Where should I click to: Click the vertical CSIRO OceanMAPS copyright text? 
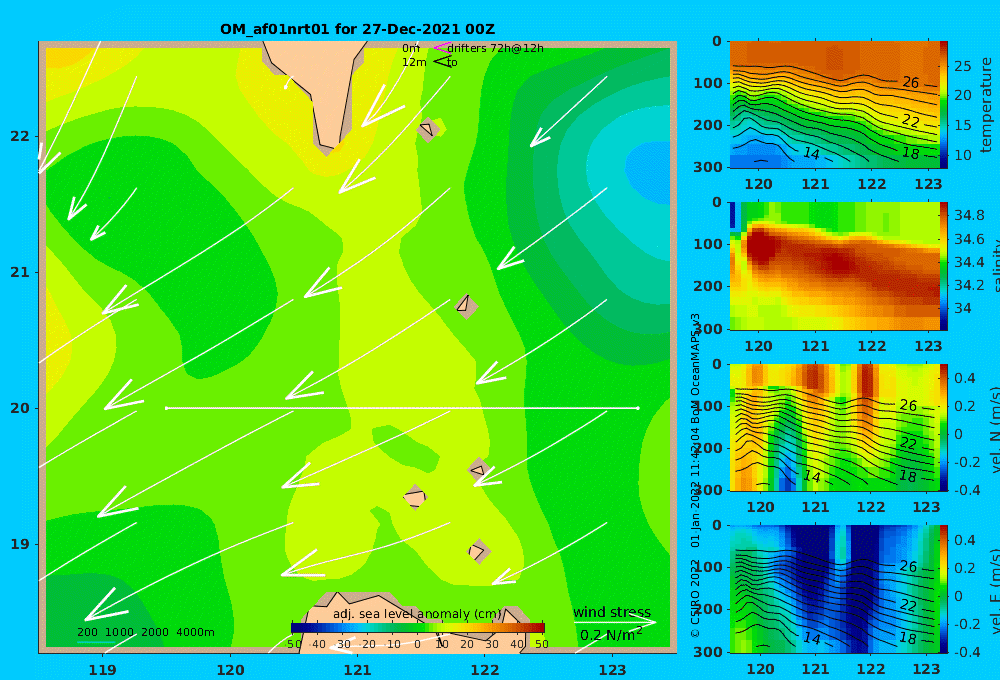tap(695, 475)
